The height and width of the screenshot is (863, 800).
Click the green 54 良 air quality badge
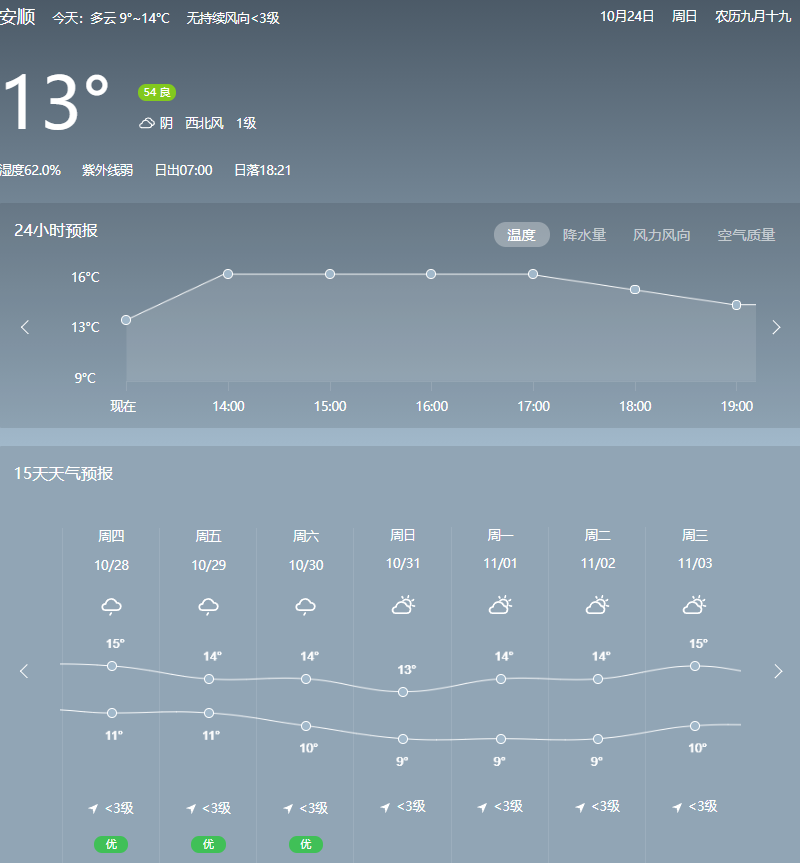(x=157, y=92)
